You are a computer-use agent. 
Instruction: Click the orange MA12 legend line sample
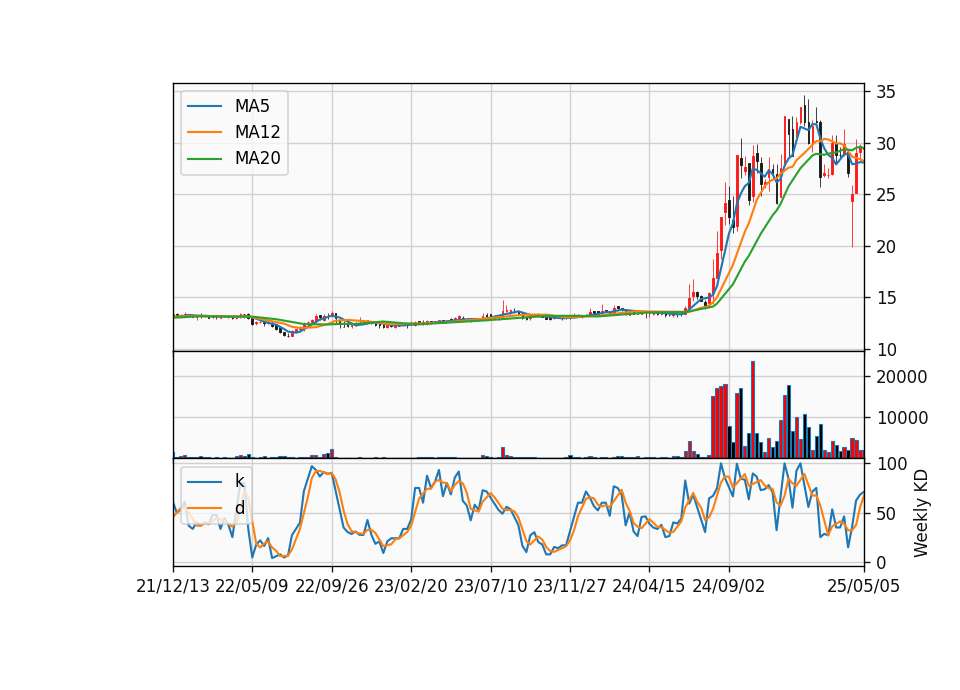(x=204, y=132)
